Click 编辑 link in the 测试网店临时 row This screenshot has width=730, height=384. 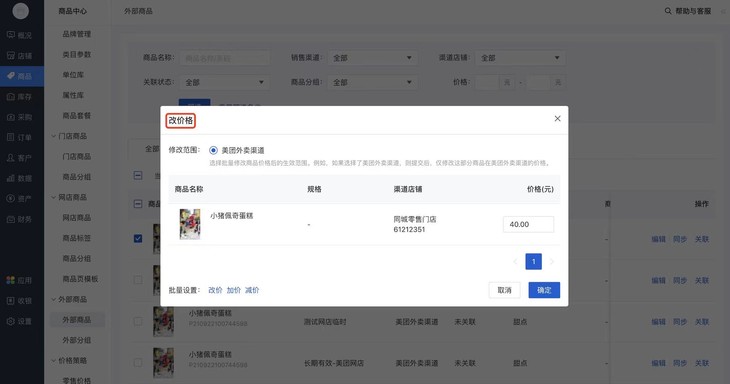pyautogui.click(x=658, y=322)
